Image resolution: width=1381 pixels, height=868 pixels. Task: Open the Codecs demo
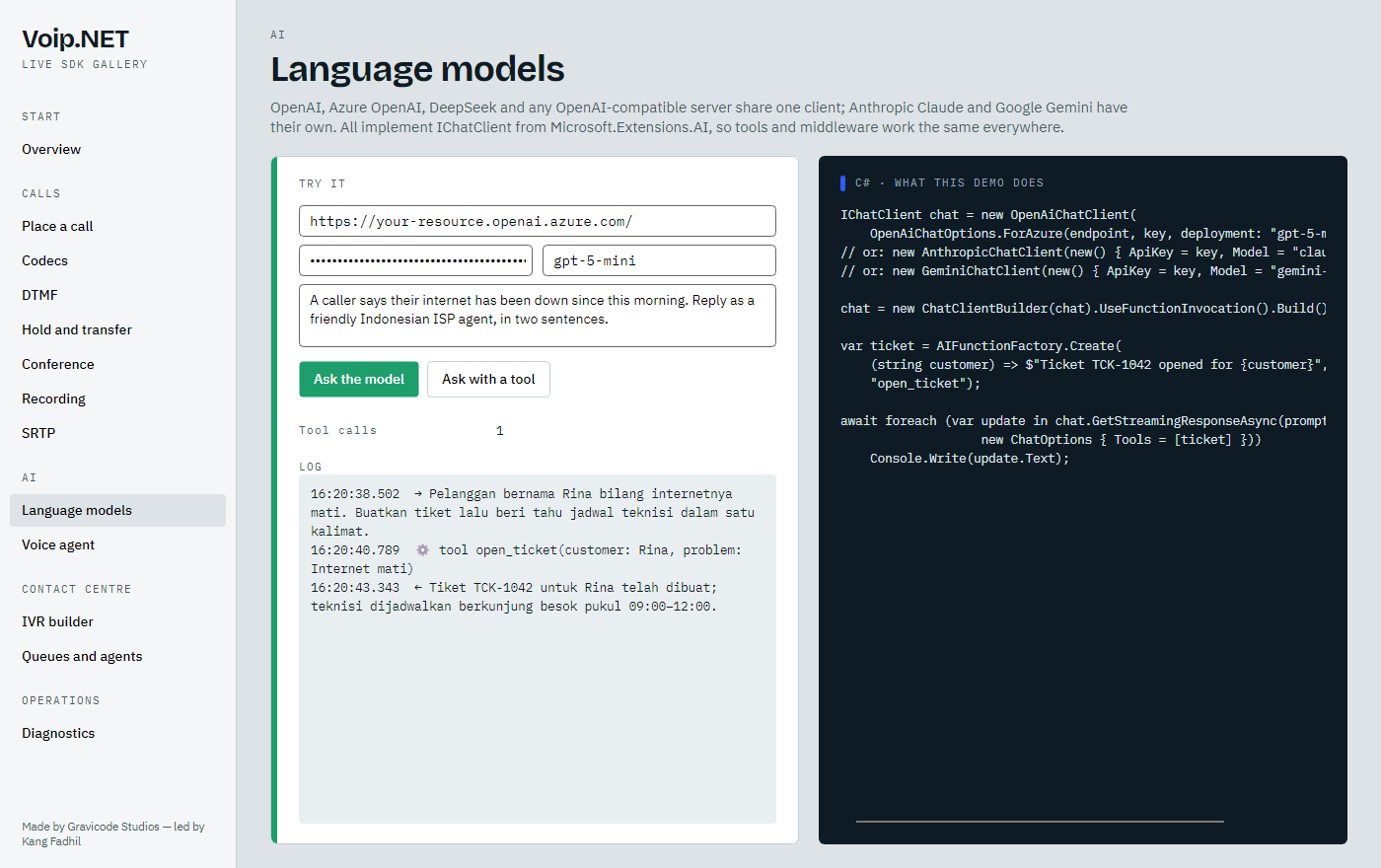point(117,261)
